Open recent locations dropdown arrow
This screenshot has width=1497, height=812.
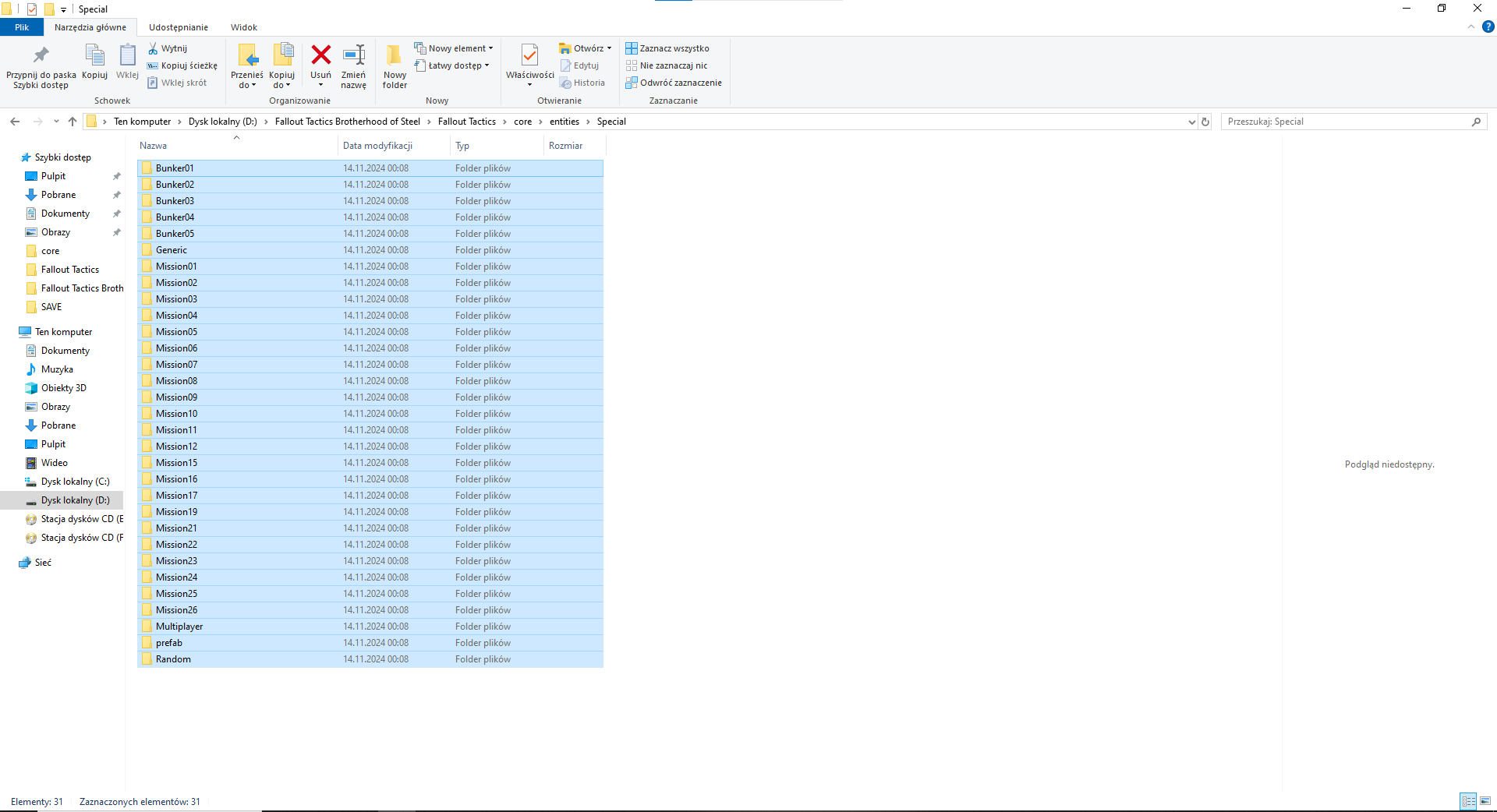tap(56, 122)
